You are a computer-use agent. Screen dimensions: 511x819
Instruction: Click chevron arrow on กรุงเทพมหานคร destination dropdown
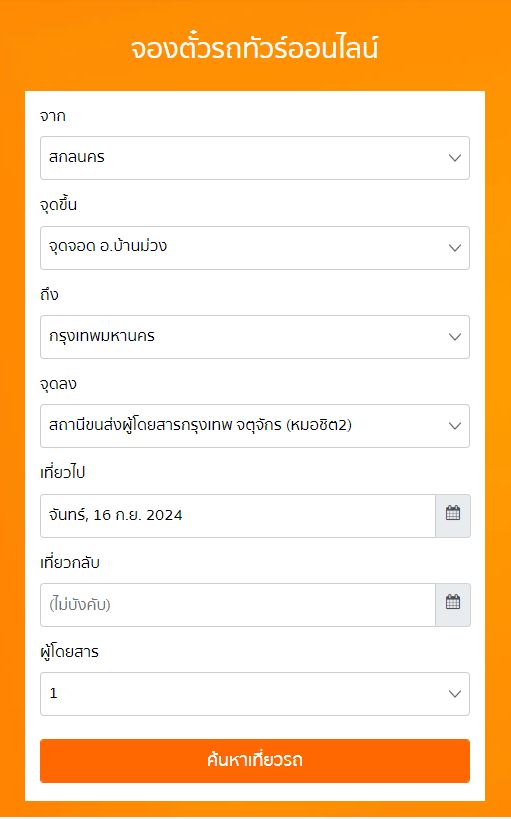pyautogui.click(x=455, y=337)
